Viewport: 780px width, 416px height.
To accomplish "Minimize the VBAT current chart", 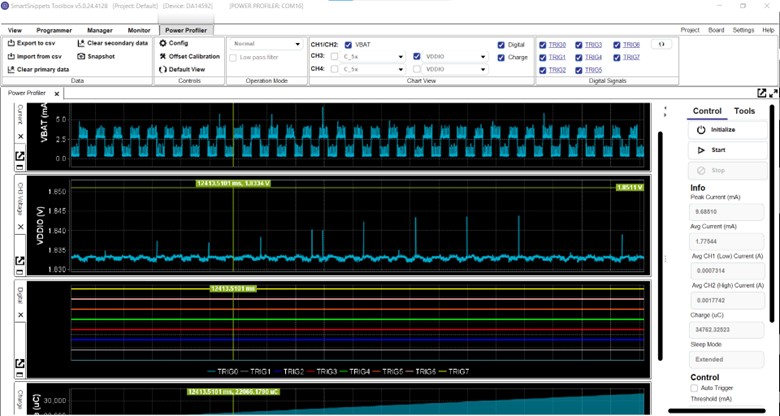I will tap(20, 168).
